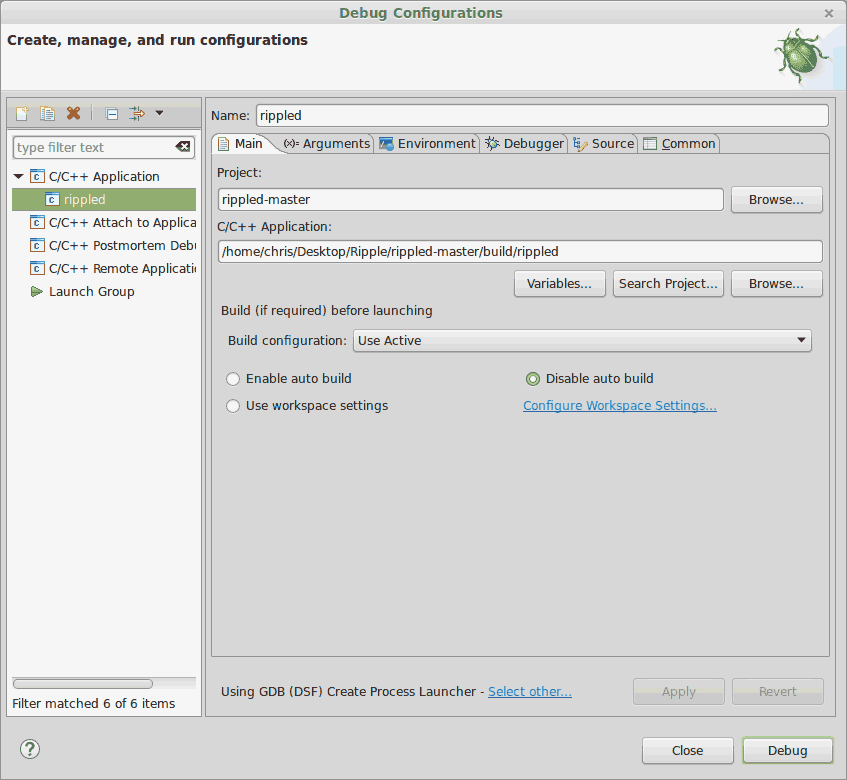Click the new launch configuration icon
The image size is (847, 780).
tap(22, 114)
